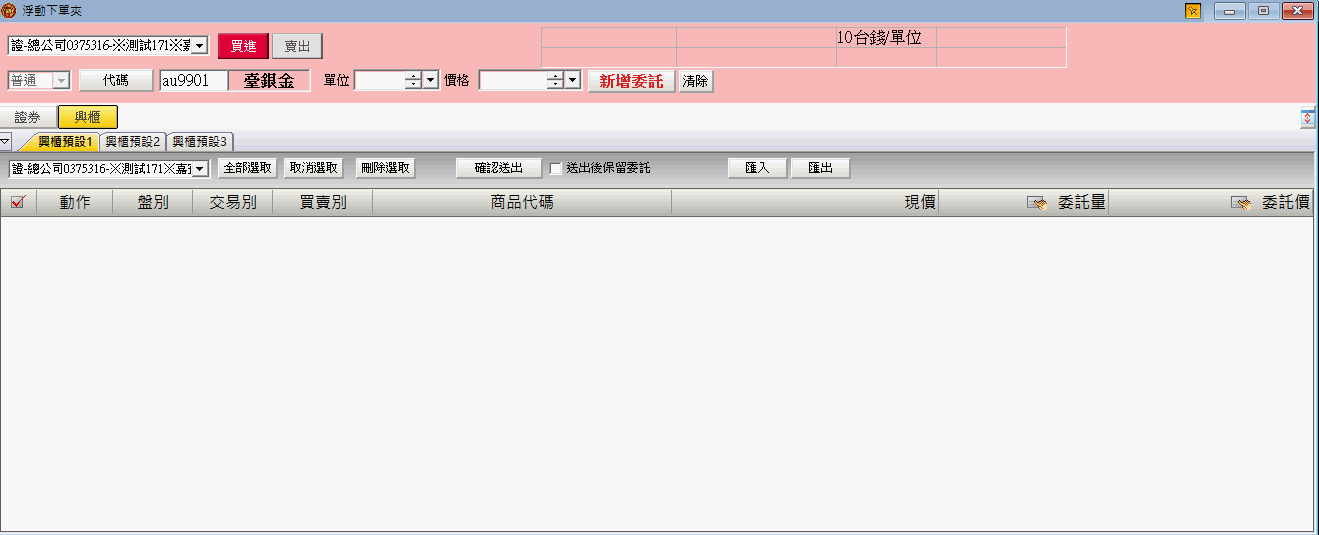The height and width of the screenshot is (535, 1319).
Task: Click the 單位 quantity input field
Action: click(380, 81)
